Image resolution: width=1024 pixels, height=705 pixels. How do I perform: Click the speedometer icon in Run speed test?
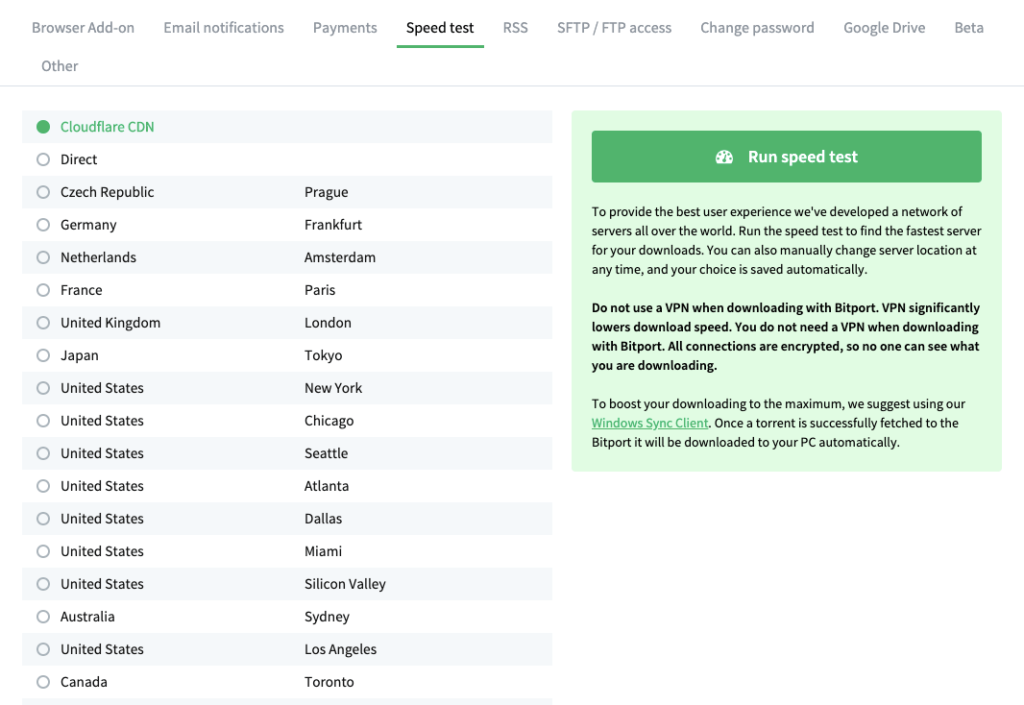724,157
